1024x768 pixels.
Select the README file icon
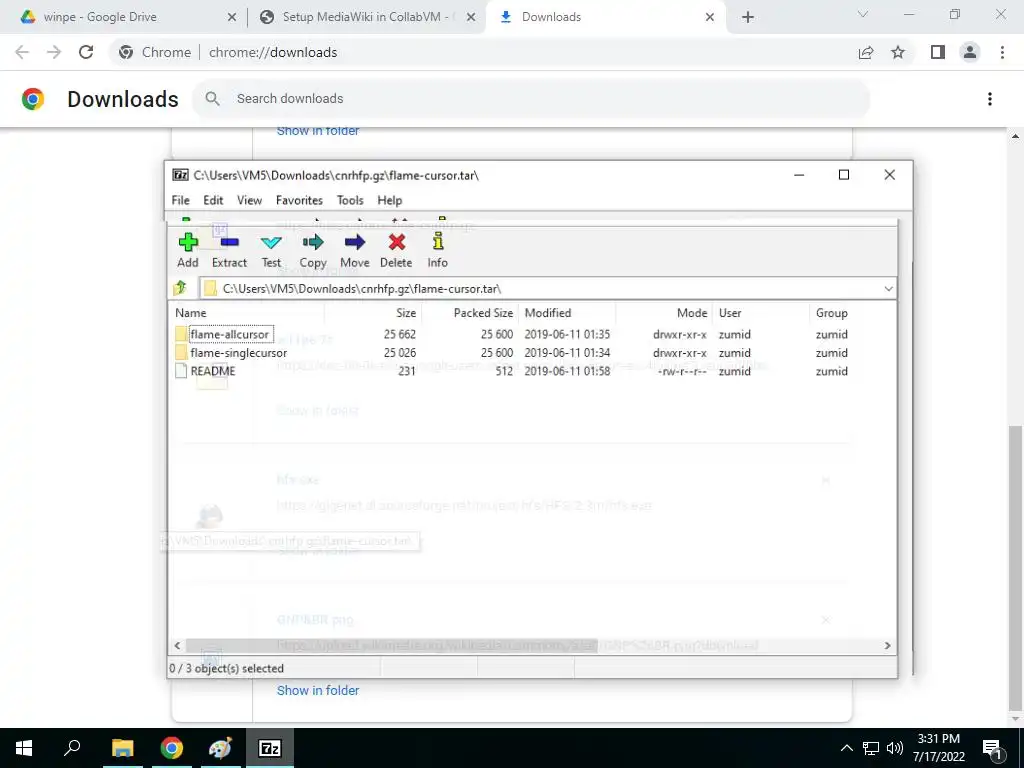(181, 371)
